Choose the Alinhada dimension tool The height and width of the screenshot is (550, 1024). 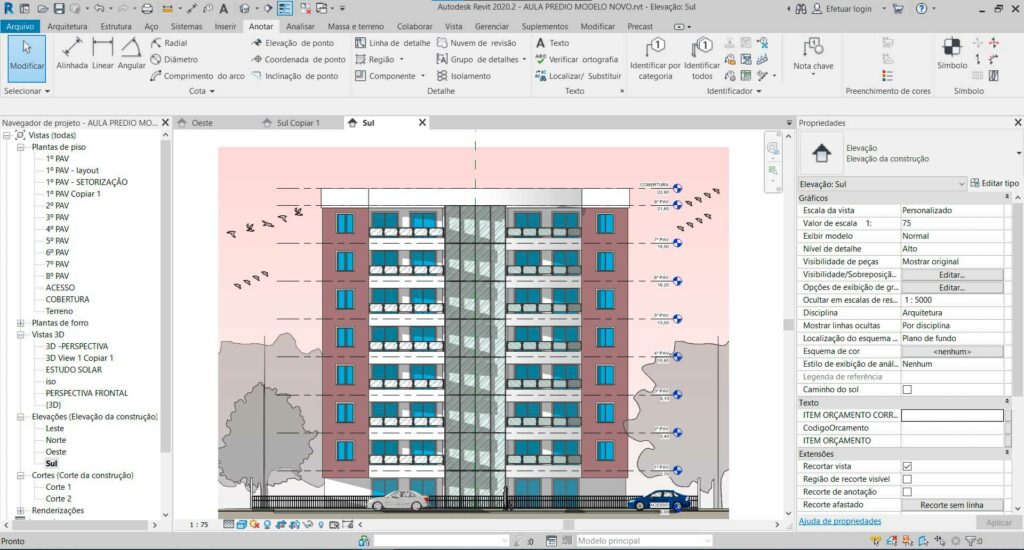72,54
